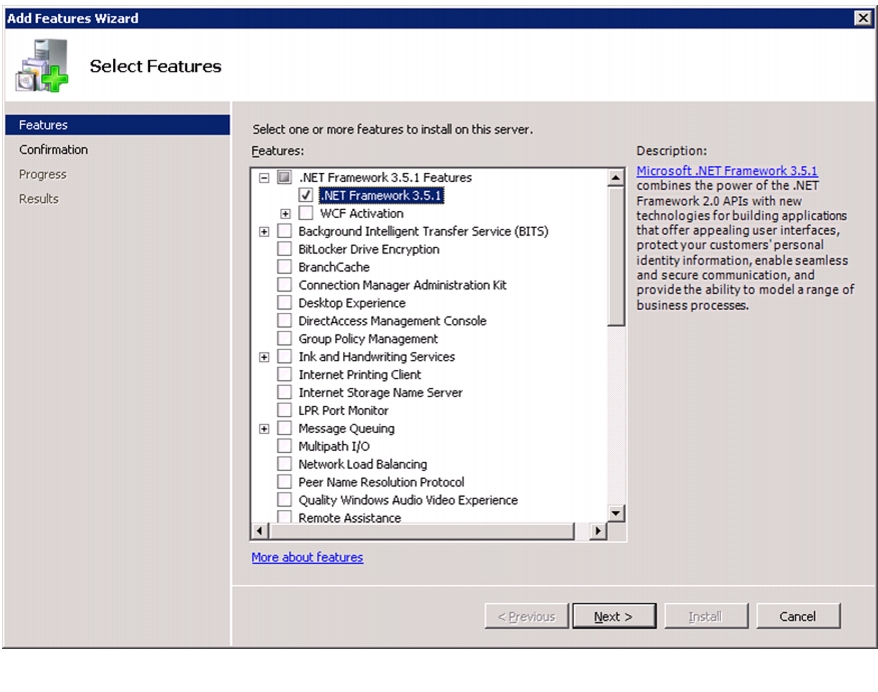The image size is (878, 692).
Task: Enable the Internet Printing Client checkbox
Action: (x=284, y=375)
